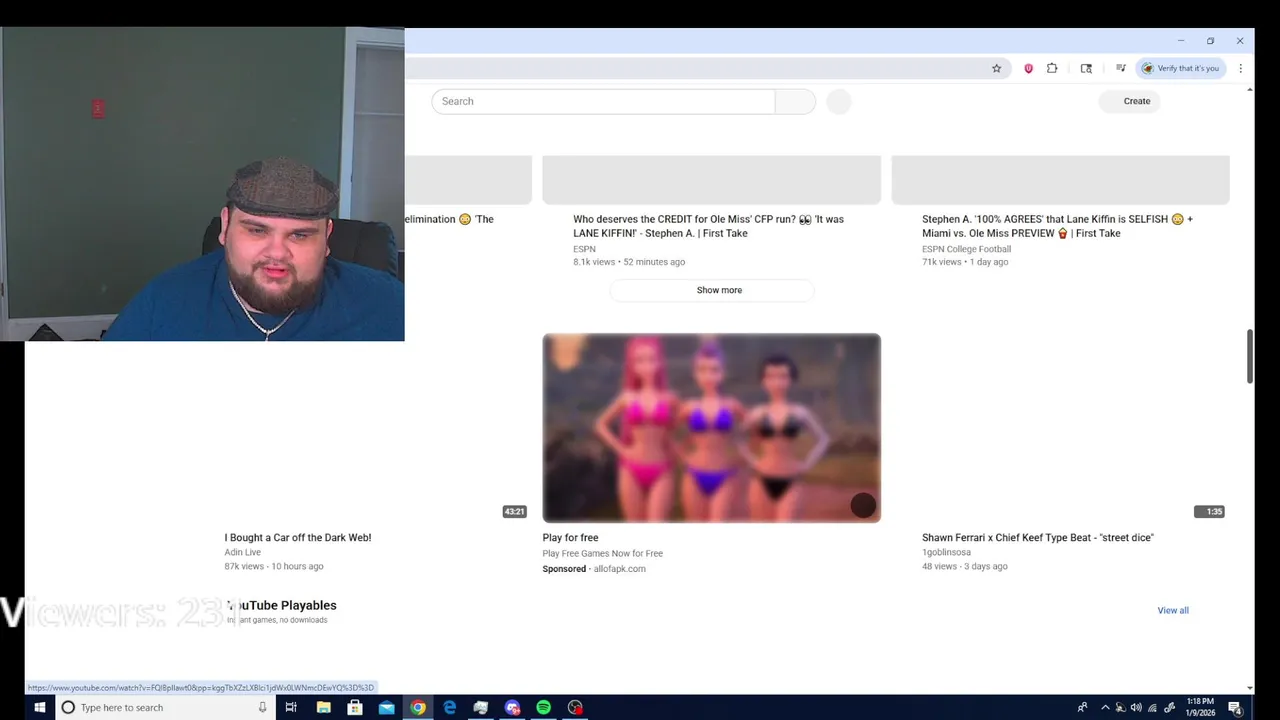1280x720 pixels.
Task: Open Microsoft Store from the taskbar
Action: [355, 707]
